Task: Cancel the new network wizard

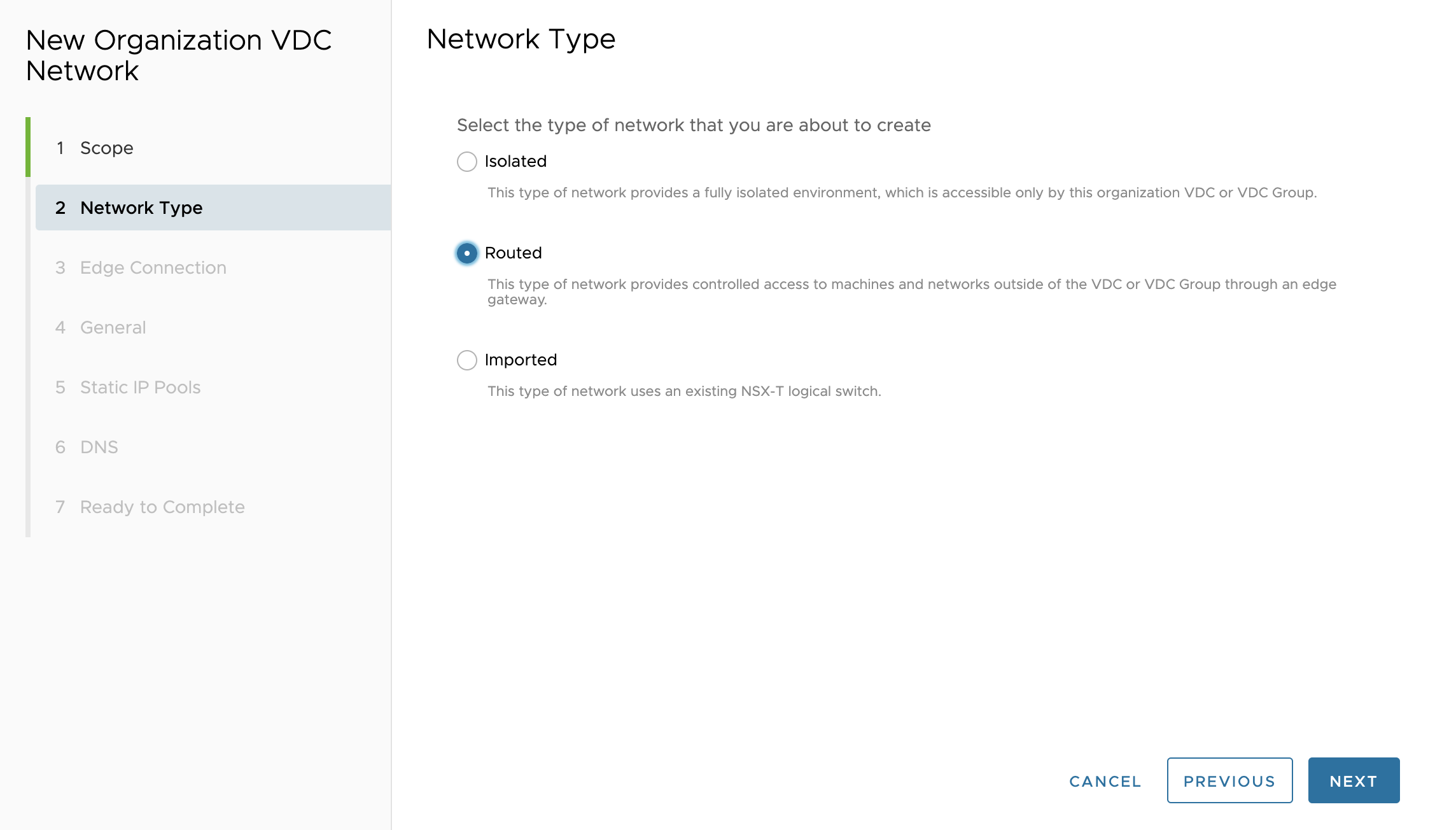Action: (1105, 781)
